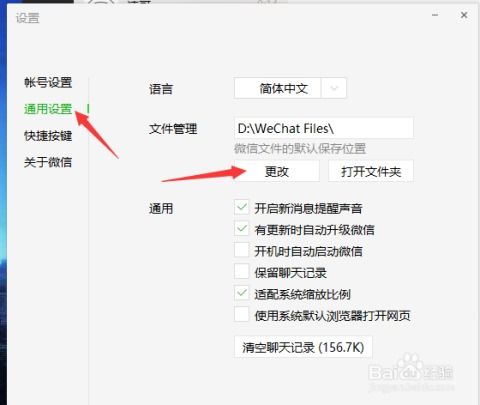Expand the 简体中文 language dropdown arrow
Image resolution: width=480 pixels, height=405 pixels.
pyautogui.click(x=334, y=88)
